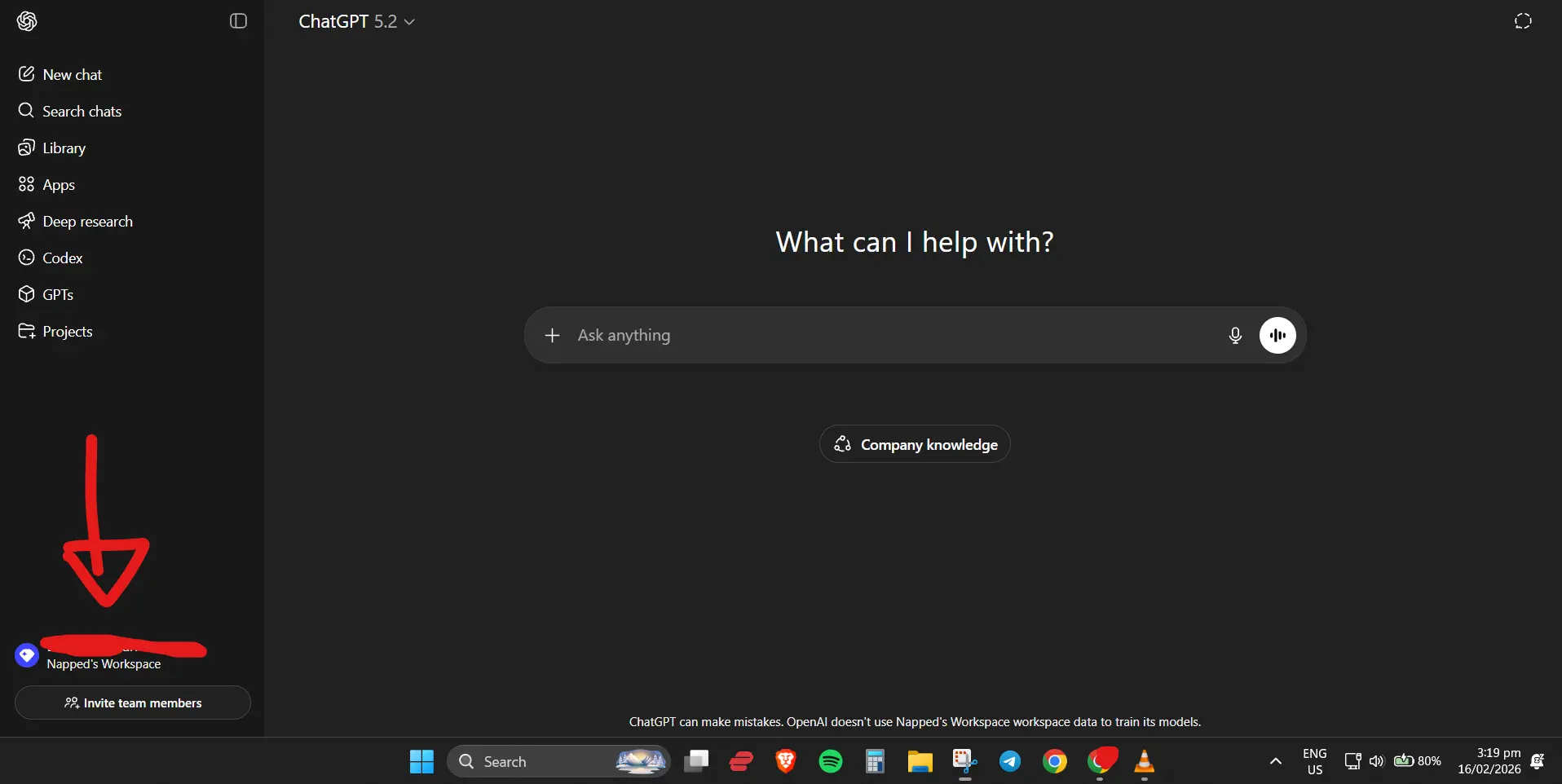
Task: Open Deep research from the sidebar
Action: pyautogui.click(x=132, y=221)
